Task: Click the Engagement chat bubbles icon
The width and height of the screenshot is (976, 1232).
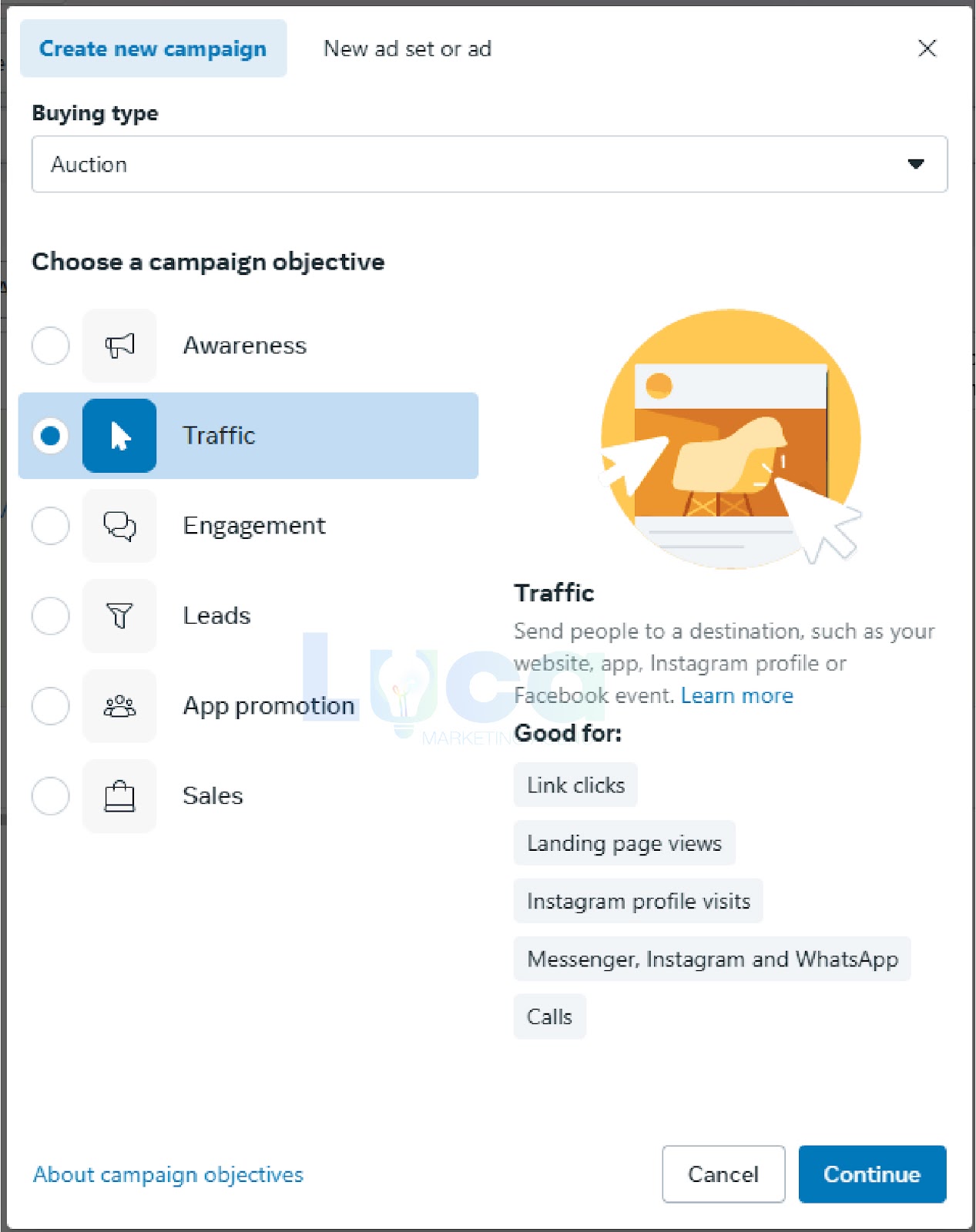Action: [119, 526]
